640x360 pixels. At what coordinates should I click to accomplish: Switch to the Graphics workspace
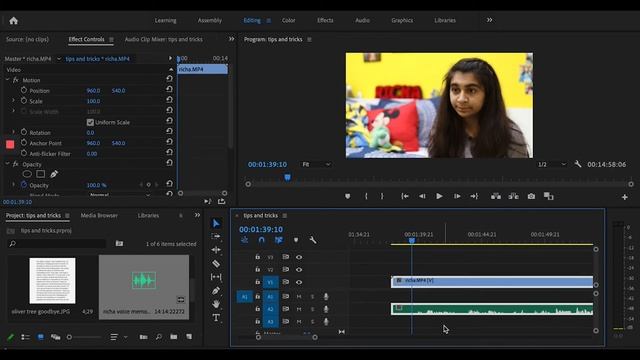pos(402,20)
